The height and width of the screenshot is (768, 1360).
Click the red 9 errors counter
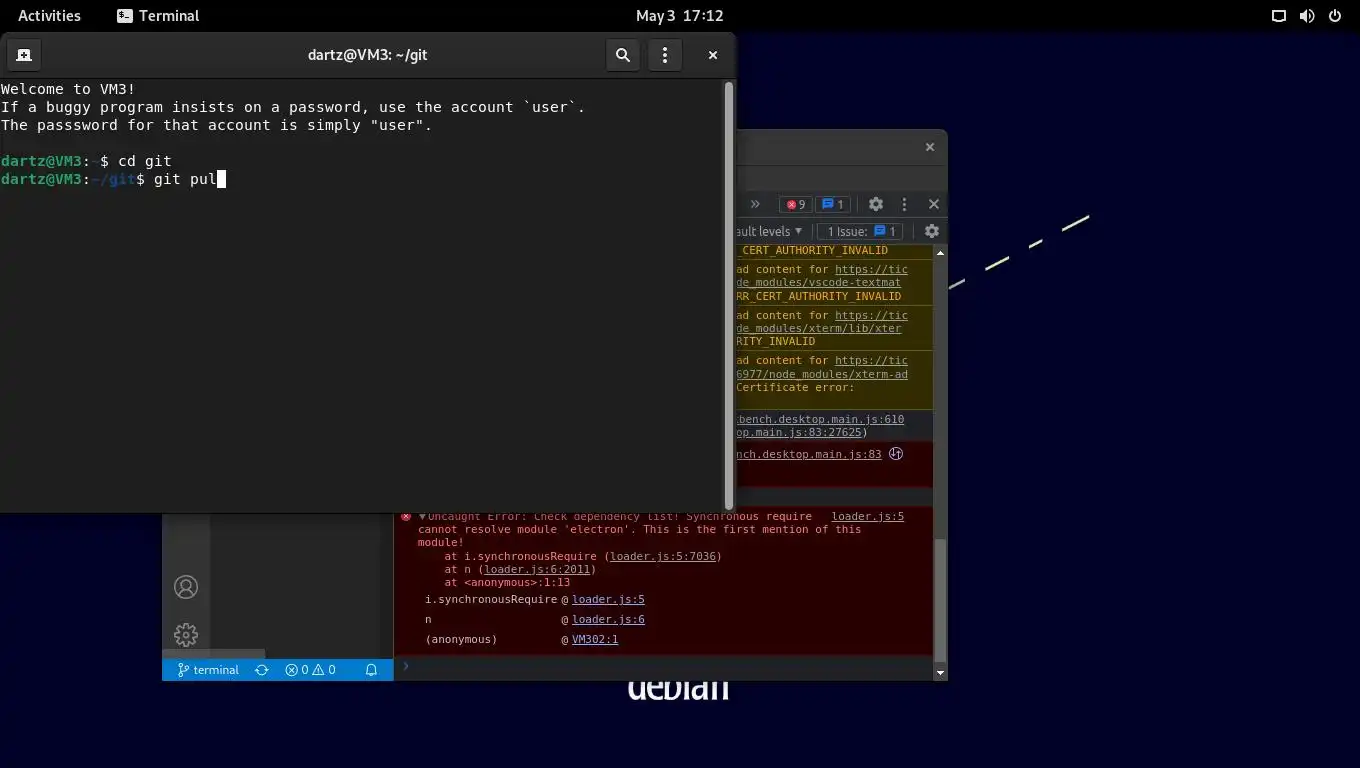point(796,204)
